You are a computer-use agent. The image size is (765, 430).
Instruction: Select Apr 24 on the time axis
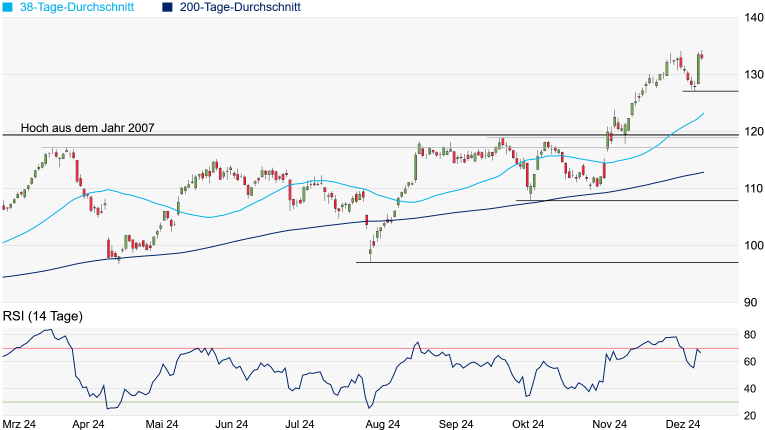pos(89,424)
